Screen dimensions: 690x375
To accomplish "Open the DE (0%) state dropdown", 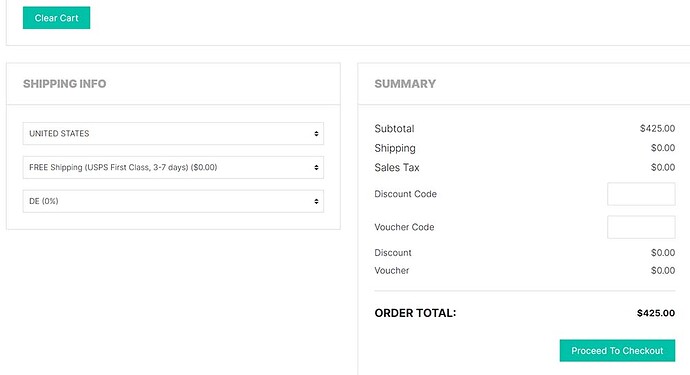I will tap(173, 201).
